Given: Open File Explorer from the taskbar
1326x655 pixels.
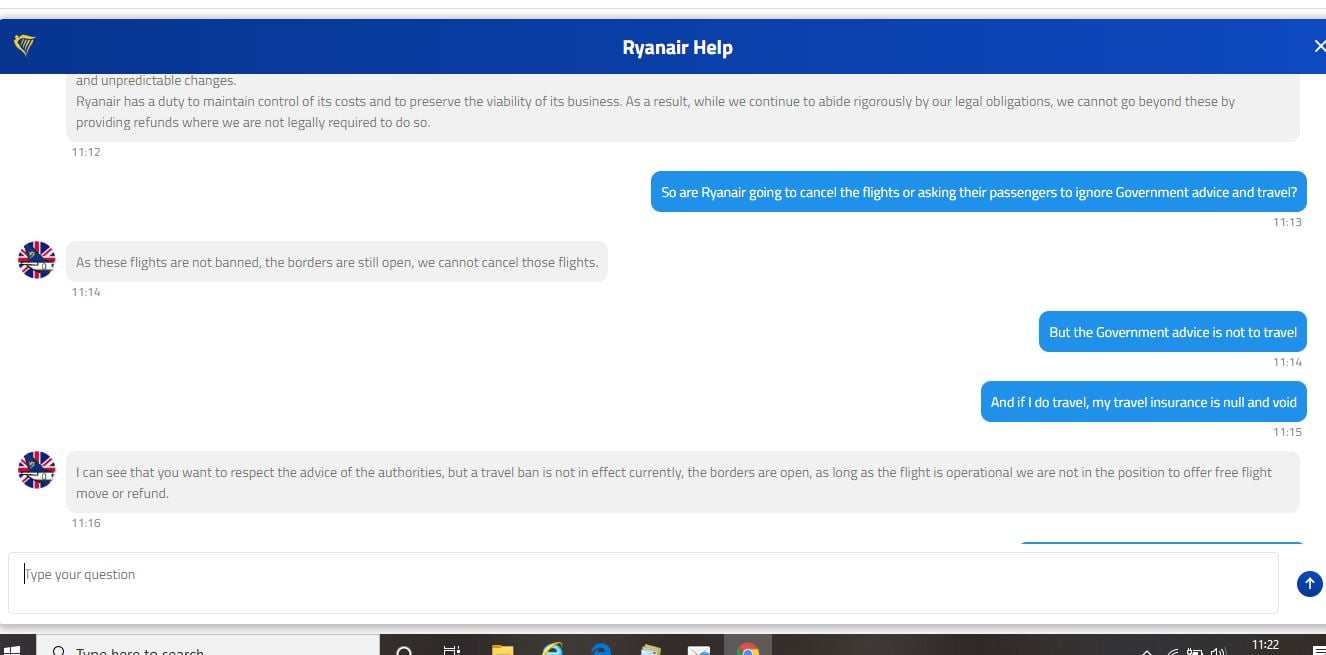Looking at the screenshot, I should click(502, 650).
